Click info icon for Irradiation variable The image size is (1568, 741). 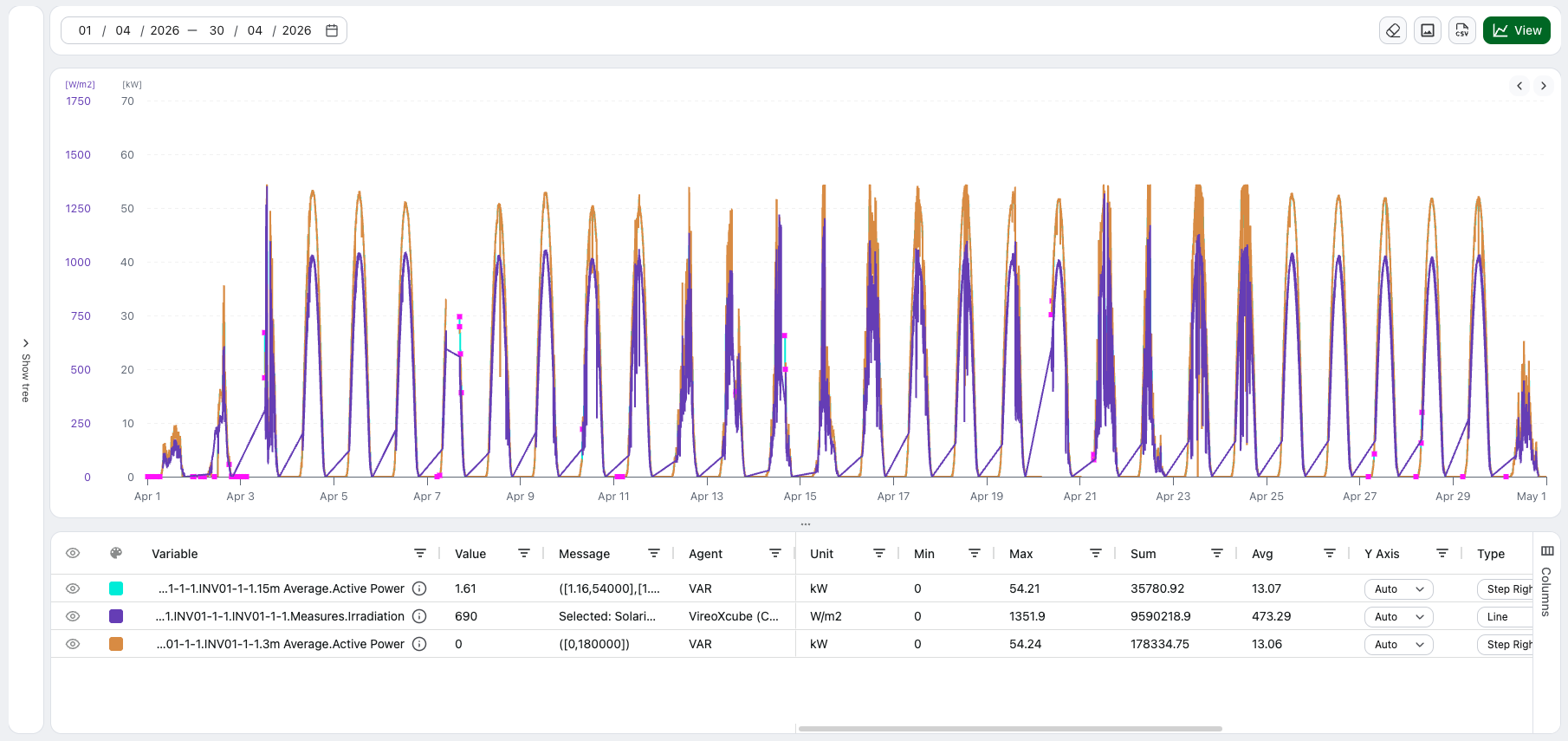pyautogui.click(x=419, y=616)
